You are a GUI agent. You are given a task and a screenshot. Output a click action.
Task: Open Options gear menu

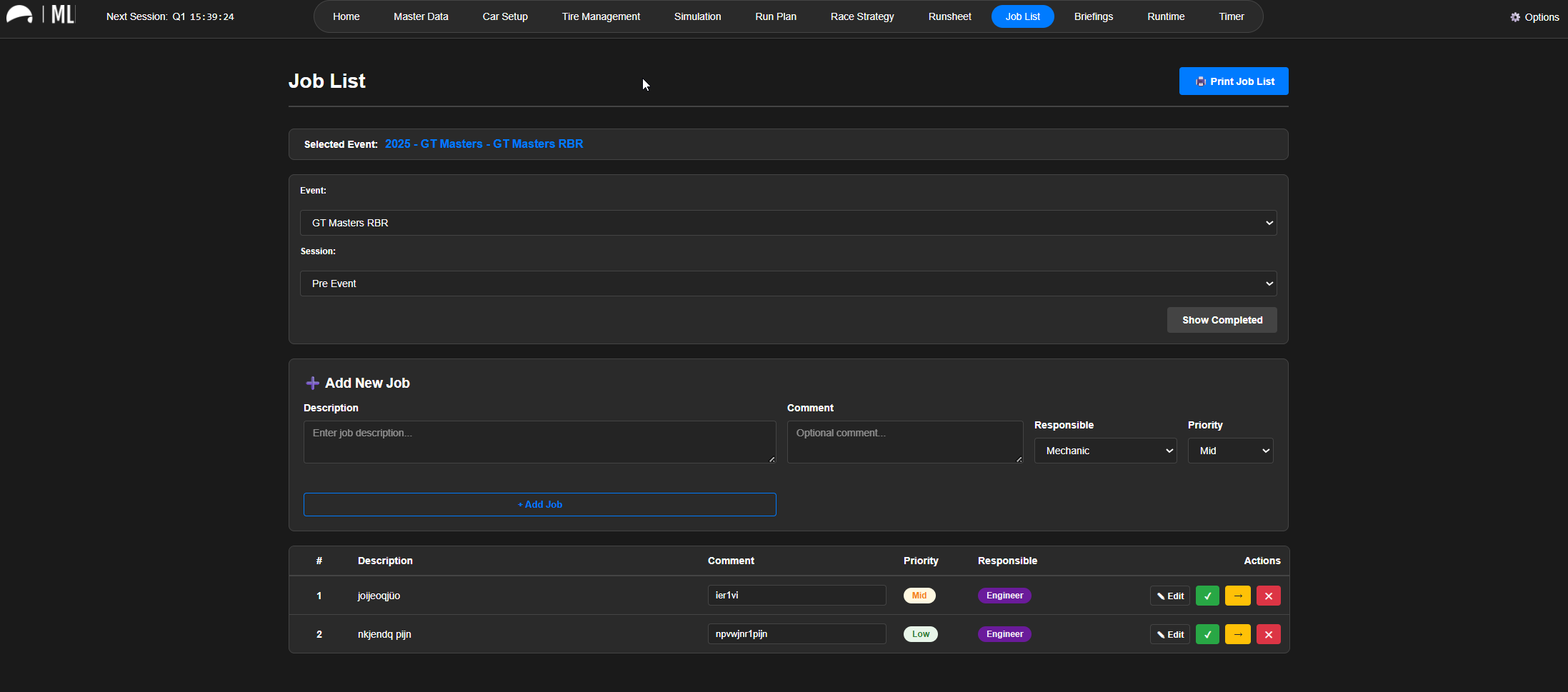point(1534,17)
